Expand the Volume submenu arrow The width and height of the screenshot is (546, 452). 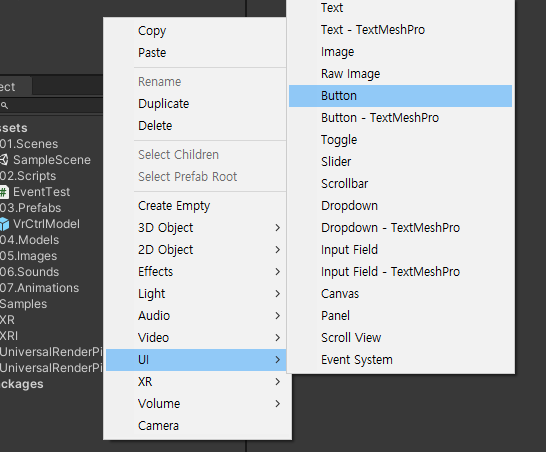coord(278,404)
